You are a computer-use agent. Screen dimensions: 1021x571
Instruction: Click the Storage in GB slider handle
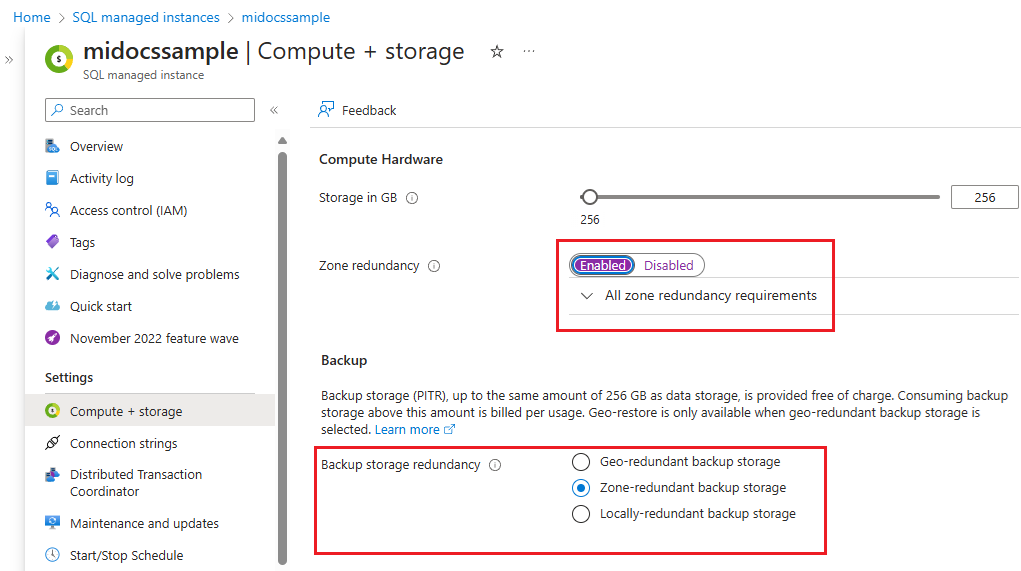click(x=590, y=197)
